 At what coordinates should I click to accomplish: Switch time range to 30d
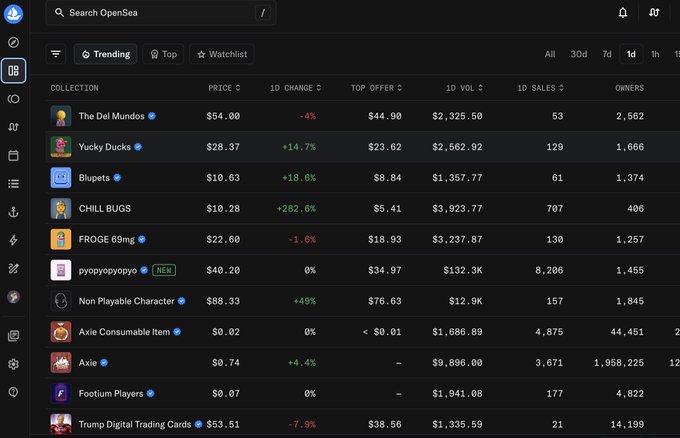(579, 54)
